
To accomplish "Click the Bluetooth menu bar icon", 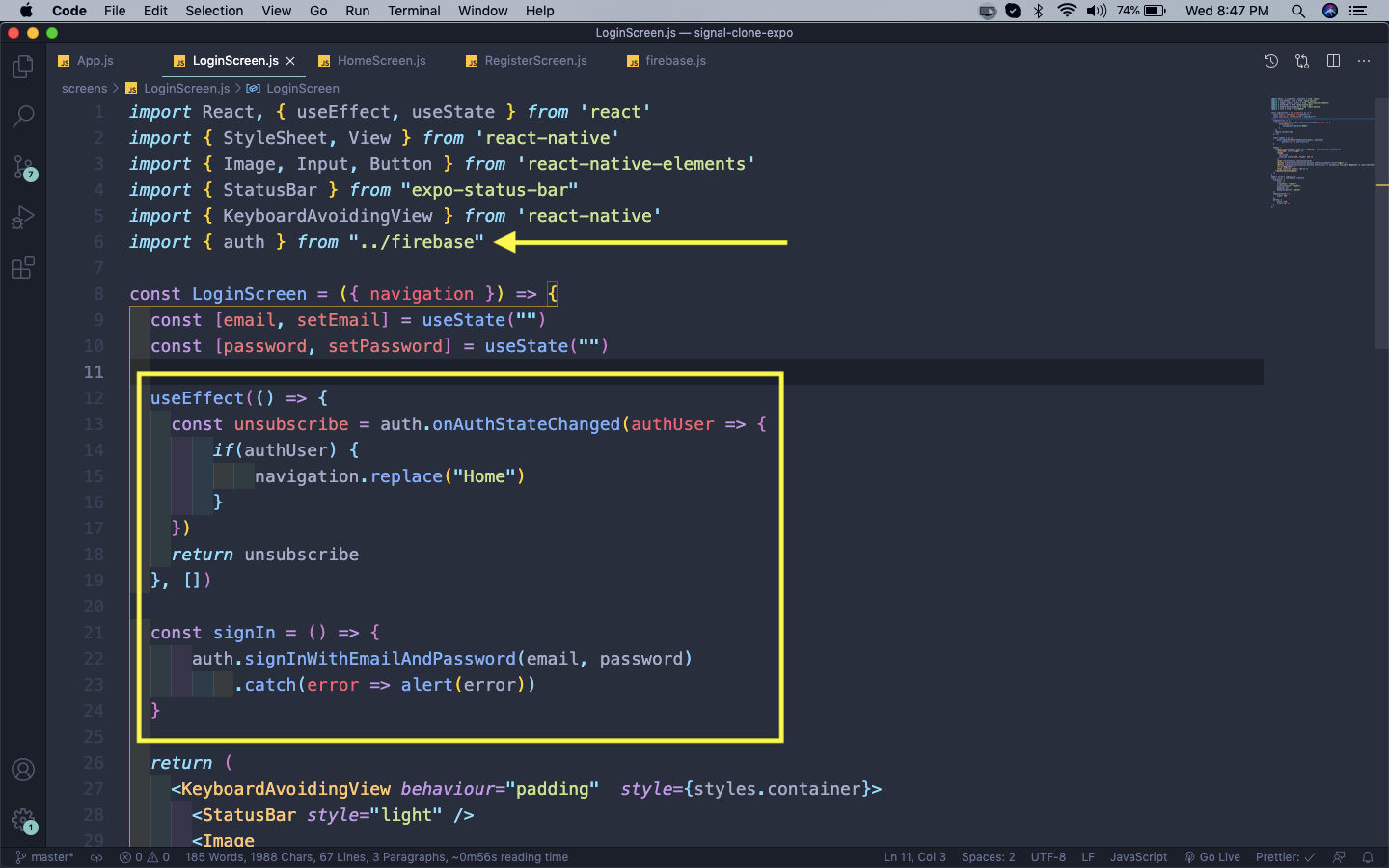I will tap(1039, 11).
